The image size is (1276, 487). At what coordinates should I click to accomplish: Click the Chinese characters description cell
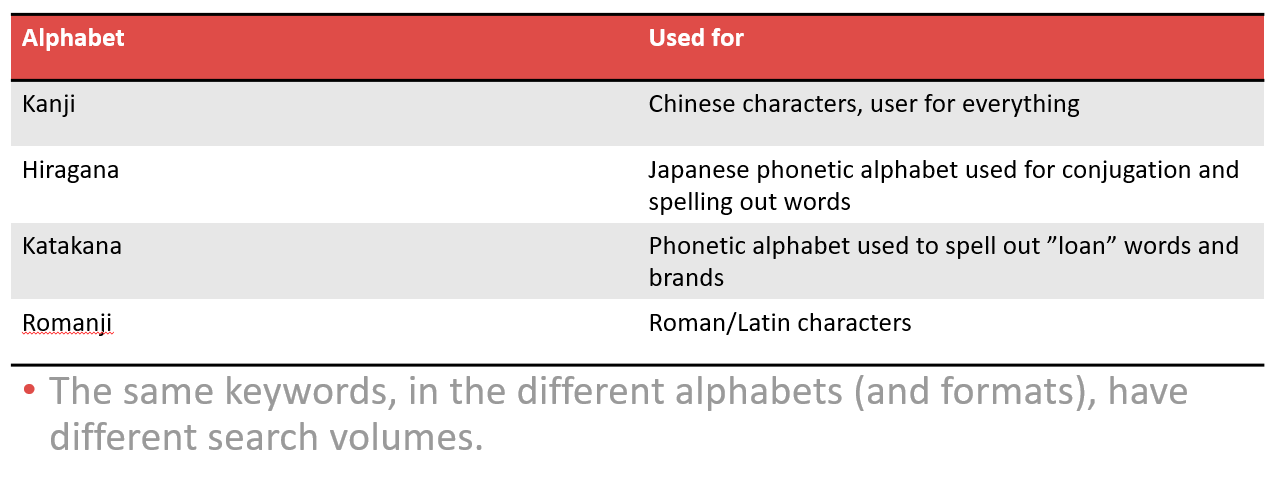pos(864,104)
